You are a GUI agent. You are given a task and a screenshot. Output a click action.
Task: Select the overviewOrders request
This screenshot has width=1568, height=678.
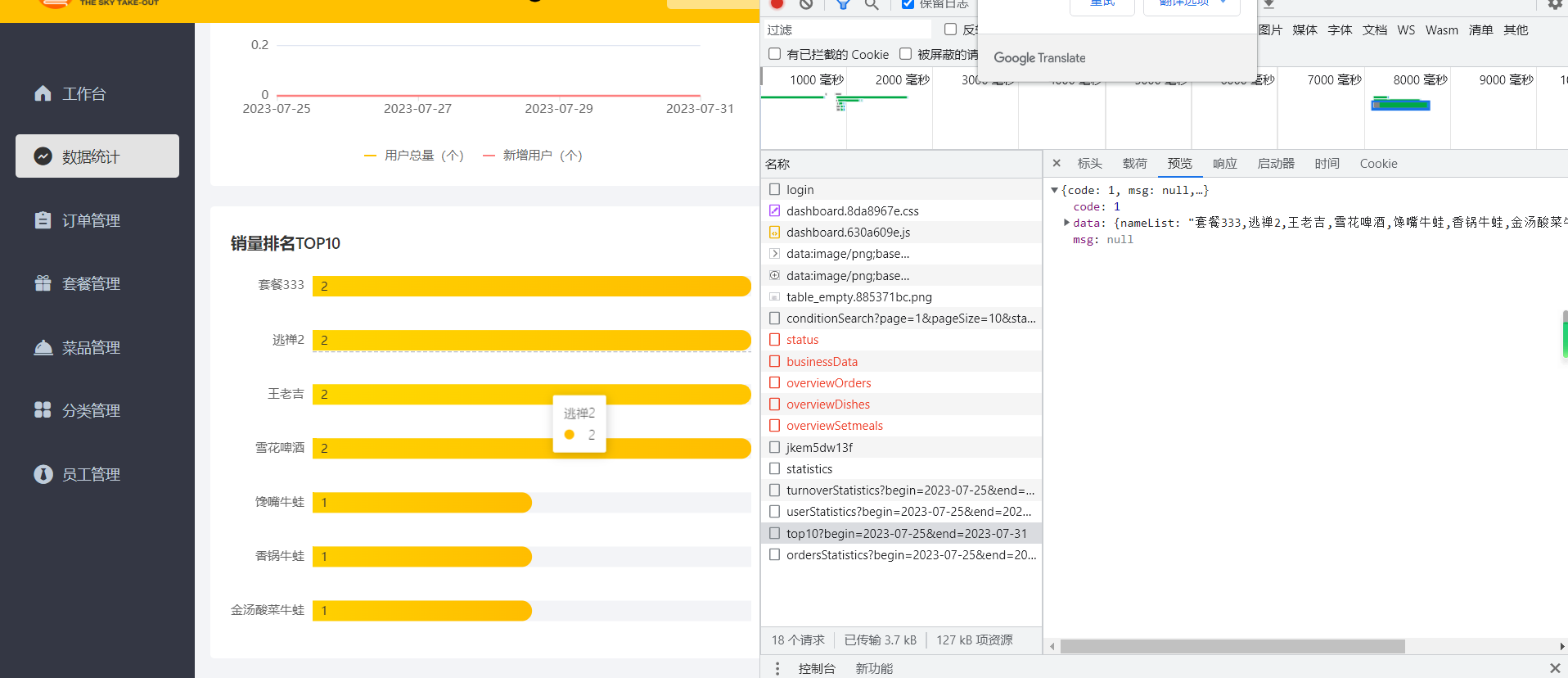point(901,382)
